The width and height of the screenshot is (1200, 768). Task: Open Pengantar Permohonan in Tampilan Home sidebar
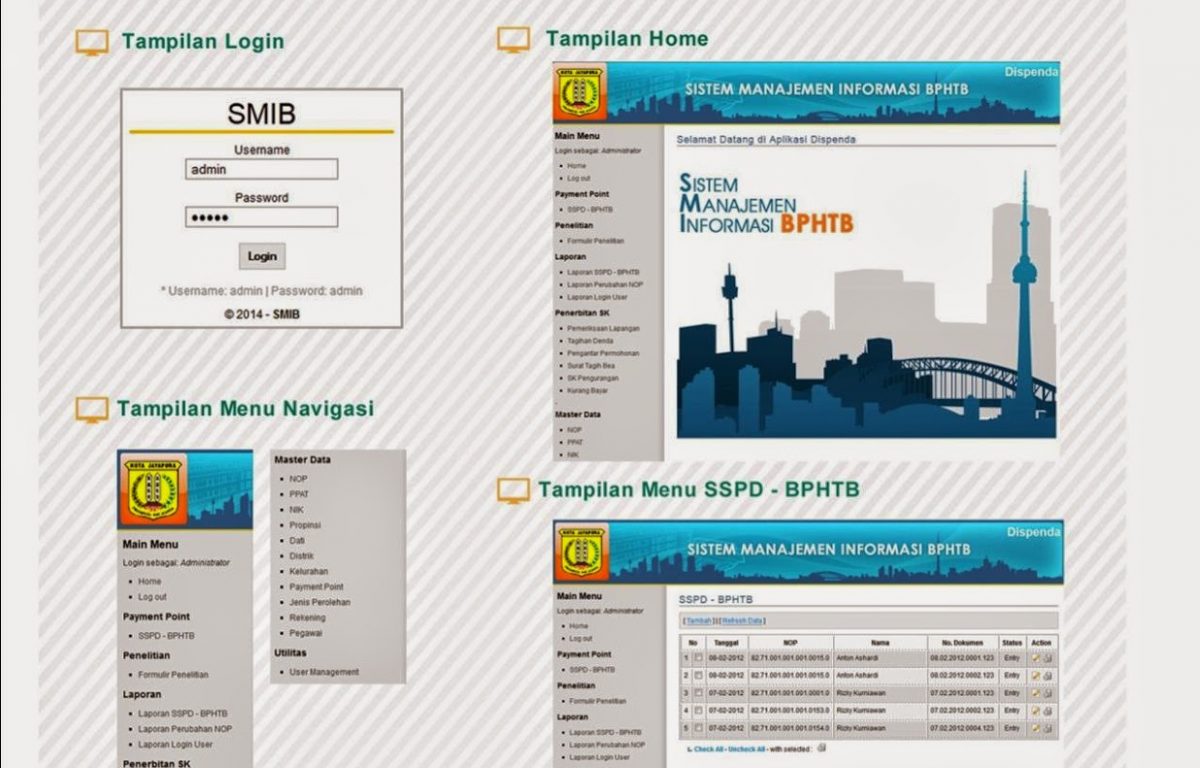(x=603, y=353)
